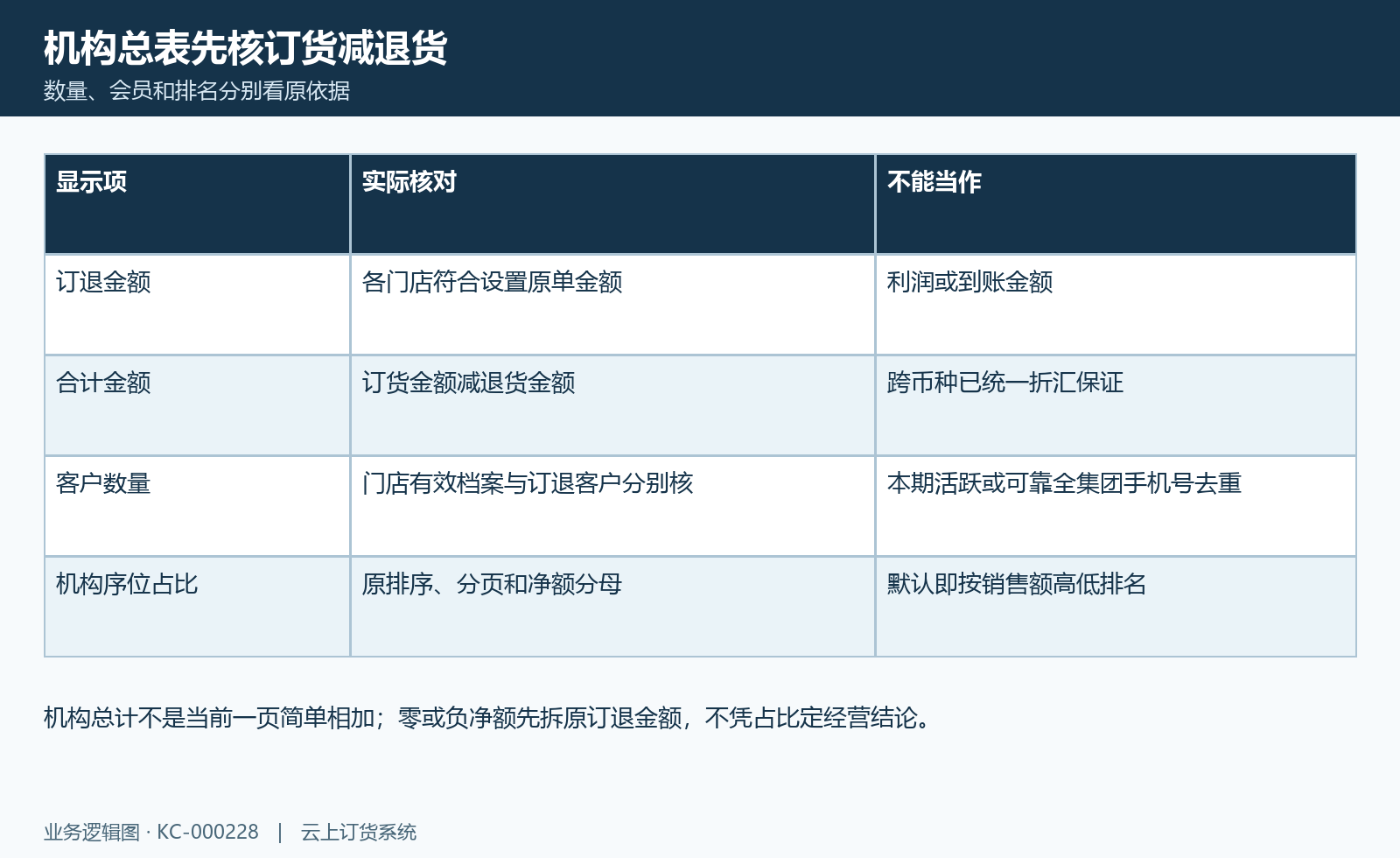
Task: Click the footer text 云上订货系统
Action: 359,832
